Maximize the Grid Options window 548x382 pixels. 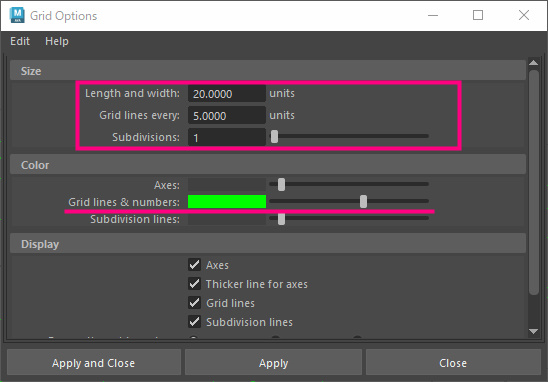coord(478,15)
